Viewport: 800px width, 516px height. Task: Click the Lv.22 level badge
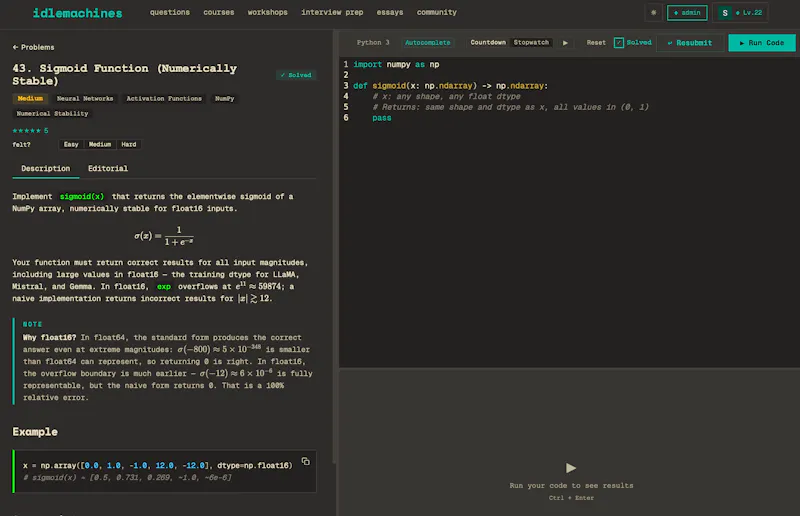[x=749, y=13]
